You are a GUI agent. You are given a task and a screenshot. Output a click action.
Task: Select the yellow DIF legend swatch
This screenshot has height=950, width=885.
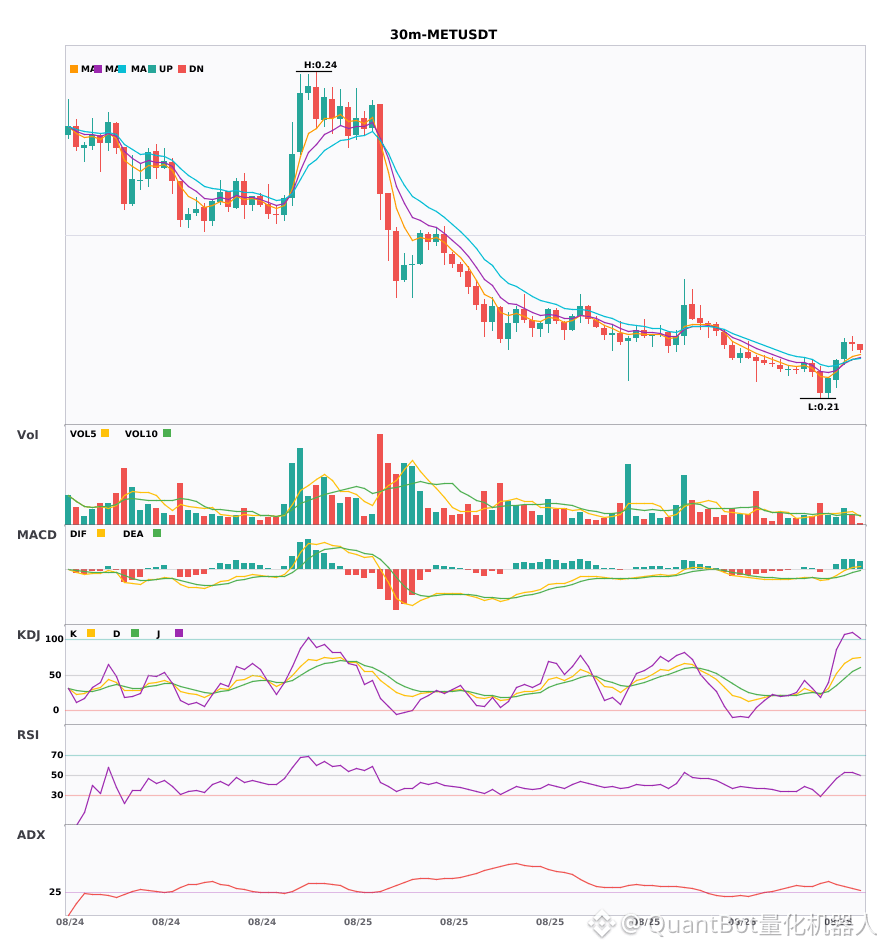[101, 533]
